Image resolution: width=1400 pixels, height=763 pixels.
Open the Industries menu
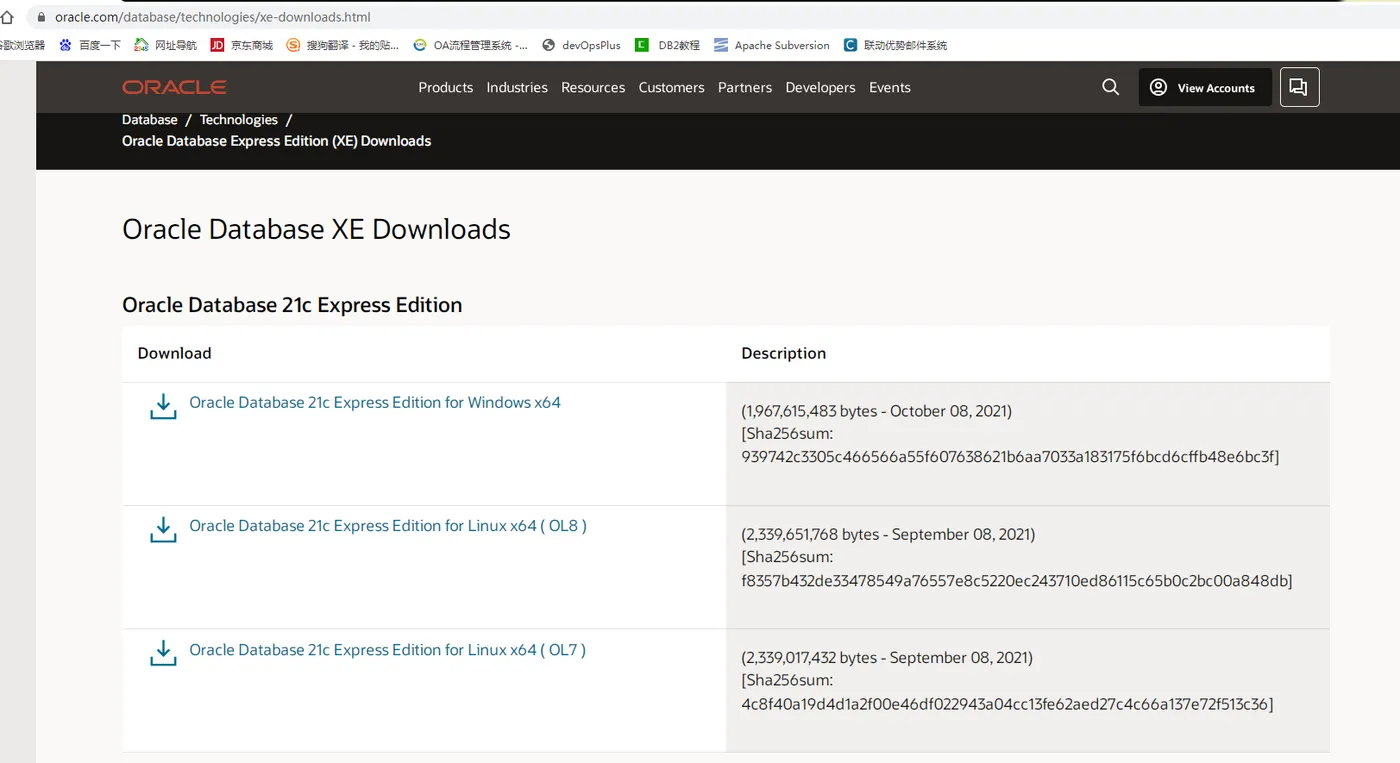[517, 87]
